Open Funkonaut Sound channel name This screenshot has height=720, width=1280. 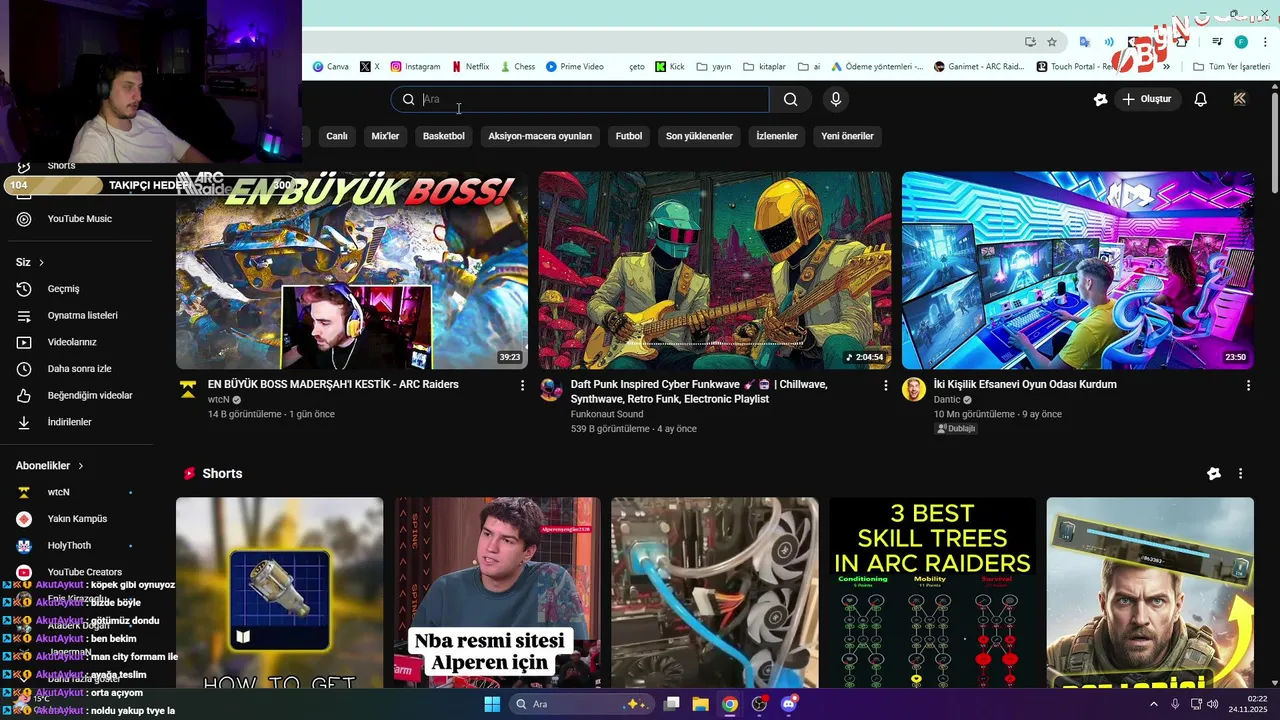607,414
